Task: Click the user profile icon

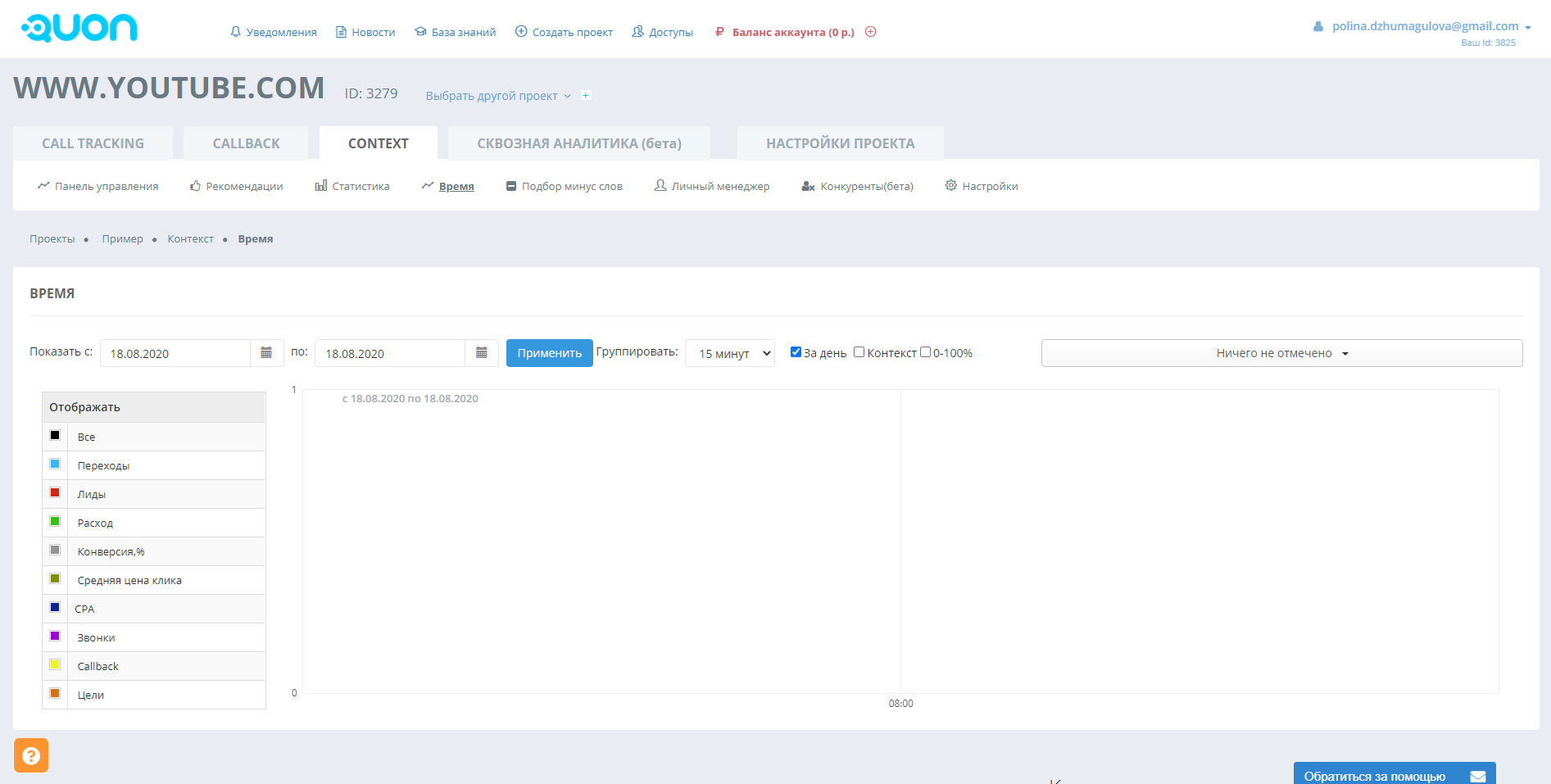Action: [1318, 26]
